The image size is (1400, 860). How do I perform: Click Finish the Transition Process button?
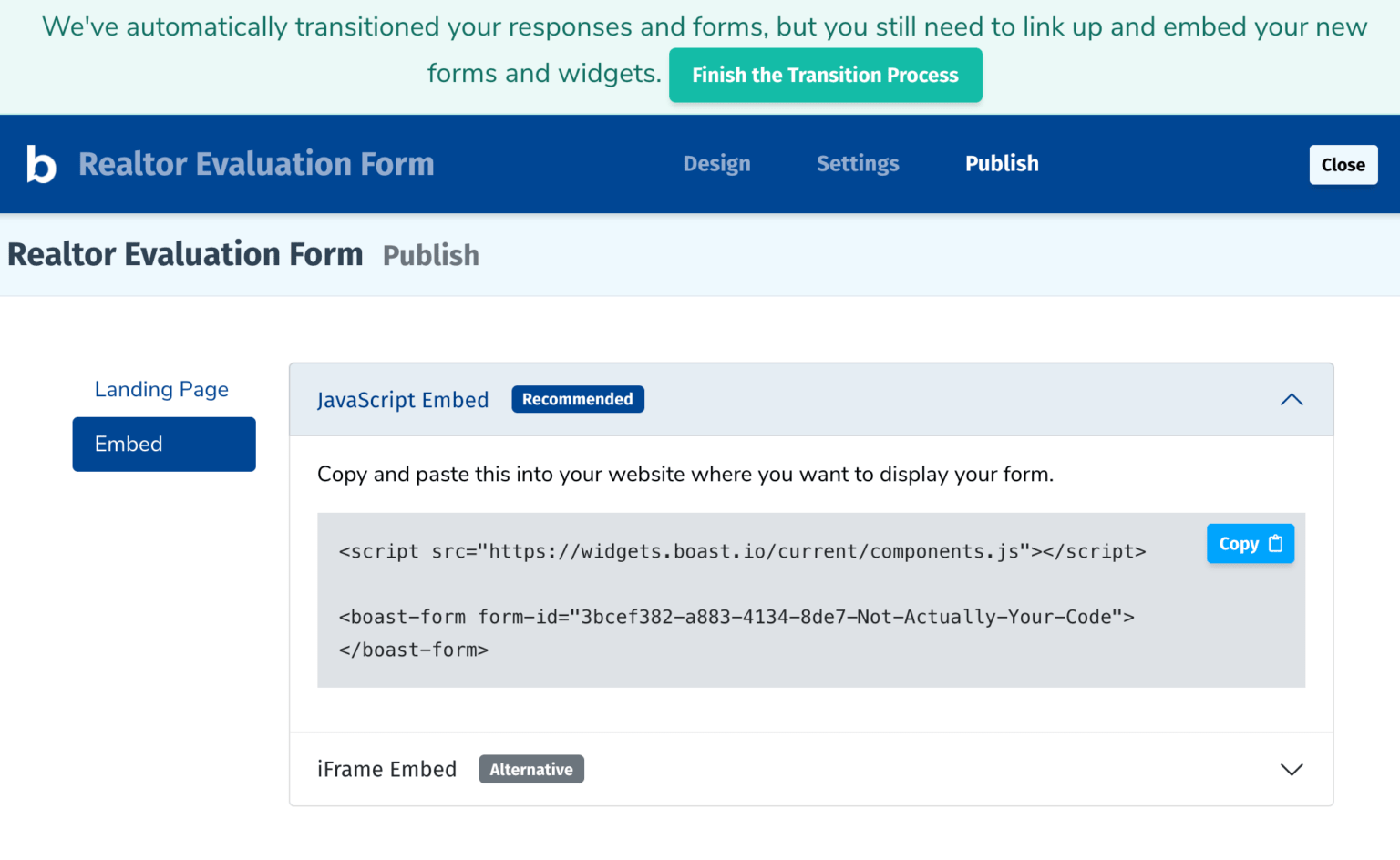[825, 75]
